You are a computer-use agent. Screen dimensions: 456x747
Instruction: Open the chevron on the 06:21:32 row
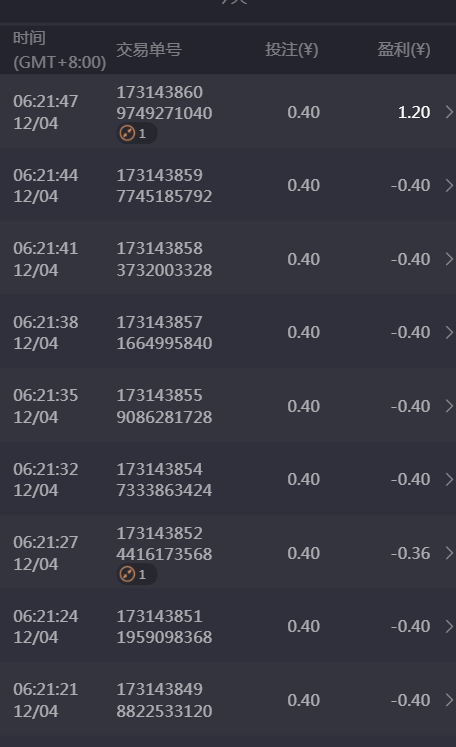(449, 479)
